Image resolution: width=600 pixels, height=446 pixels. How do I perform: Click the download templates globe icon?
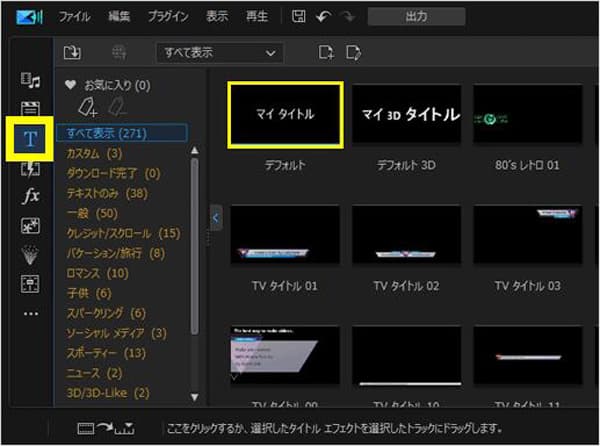119,52
